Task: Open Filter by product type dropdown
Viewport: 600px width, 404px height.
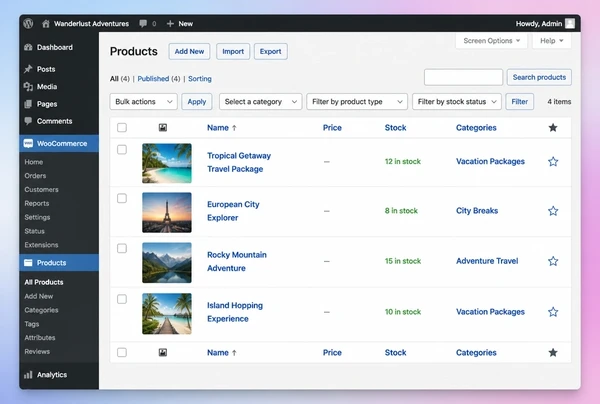Action: tap(357, 102)
